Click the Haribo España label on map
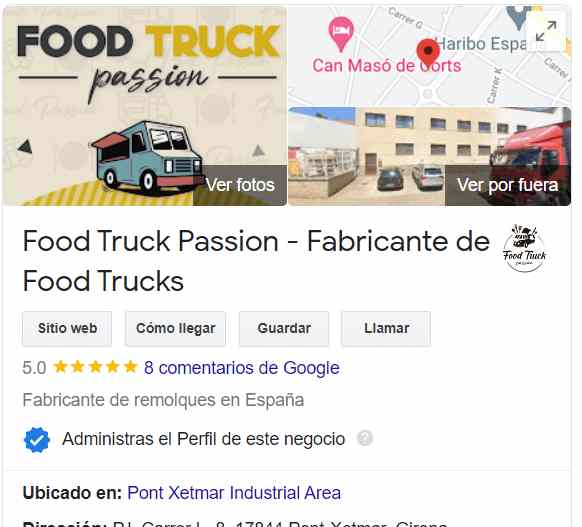The width and height of the screenshot is (582, 527). [482, 44]
